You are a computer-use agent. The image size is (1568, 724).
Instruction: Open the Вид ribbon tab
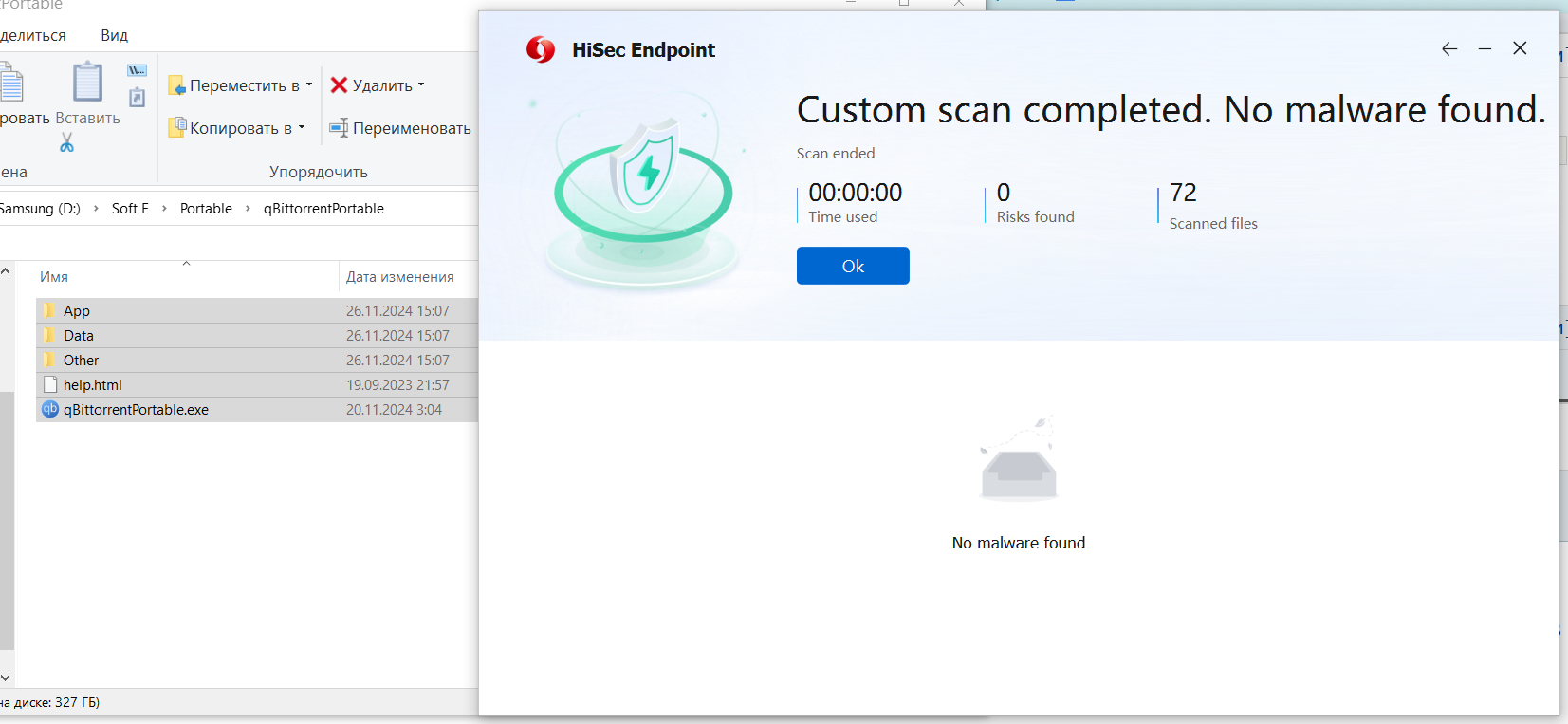click(x=114, y=35)
